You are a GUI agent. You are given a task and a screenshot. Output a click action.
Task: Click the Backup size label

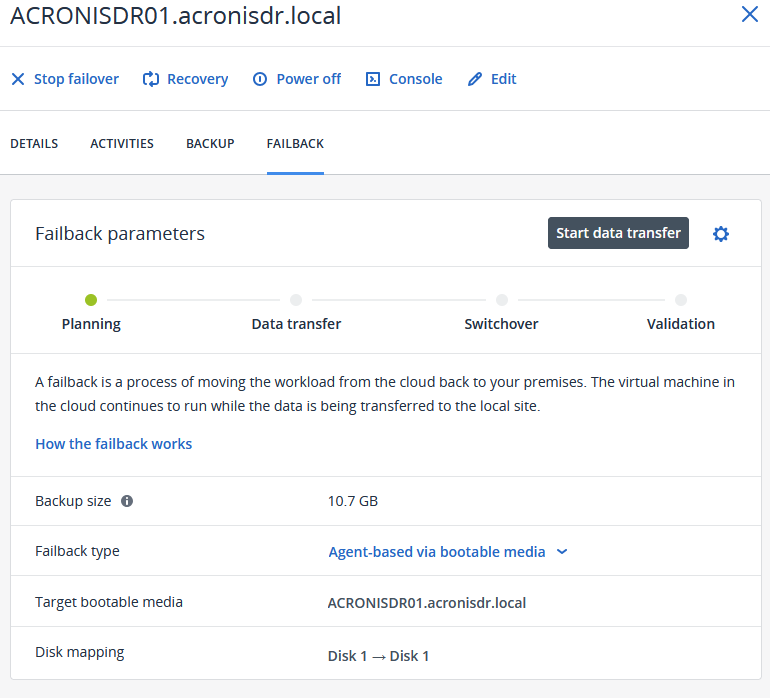coord(73,501)
